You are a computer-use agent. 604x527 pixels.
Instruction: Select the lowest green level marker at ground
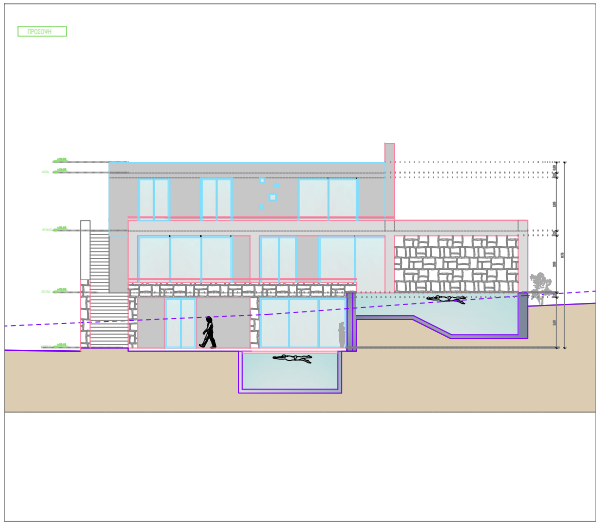(x=60, y=346)
